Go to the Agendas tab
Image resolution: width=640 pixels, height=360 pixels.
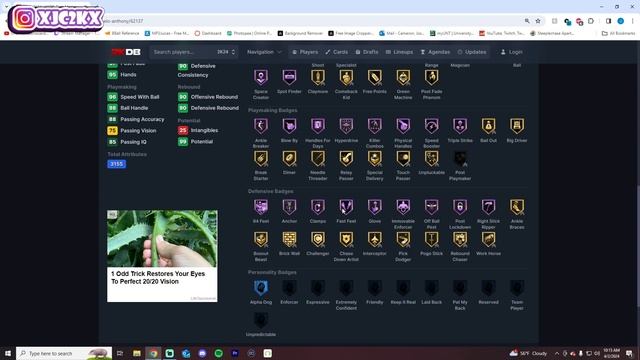pyautogui.click(x=435, y=52)
